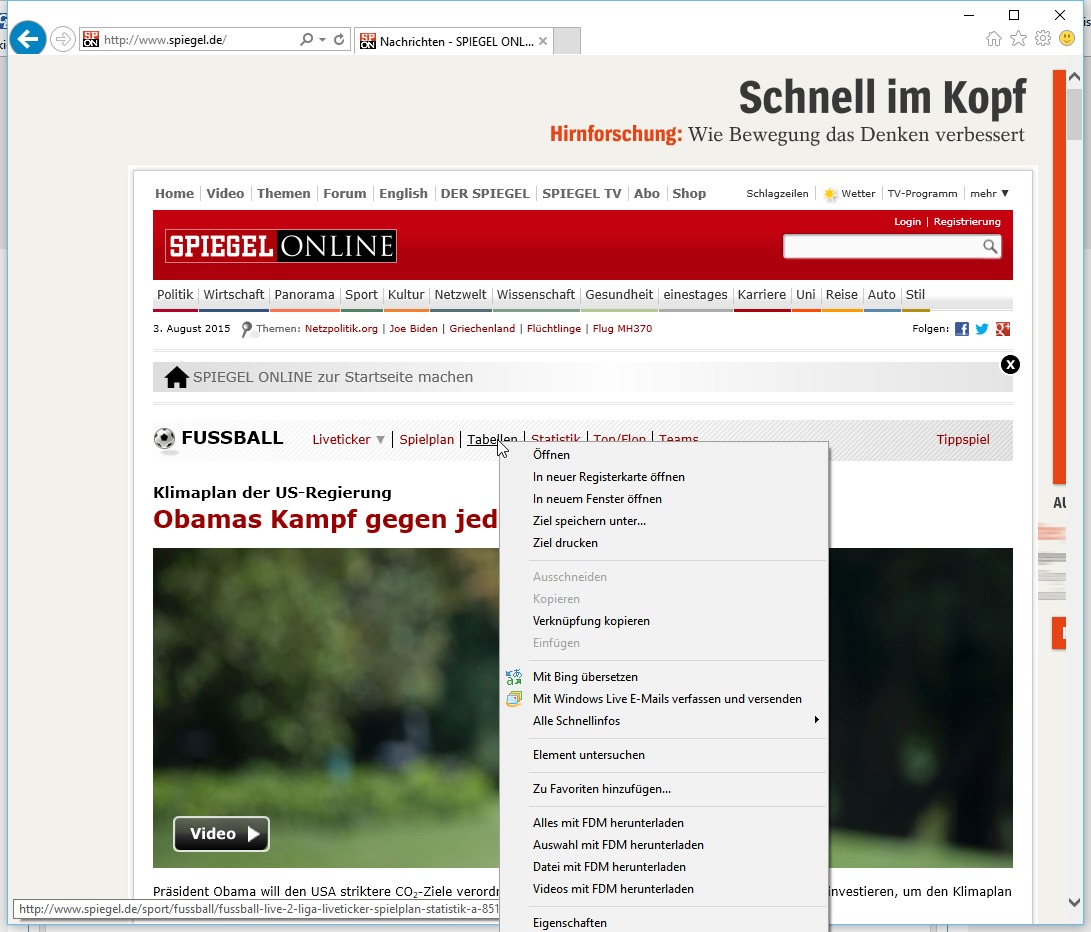Follow SPIEGEL on Twitter icon
Image resolution: width=1091 pixels, height=932 pixels.
click(x=982, y=329)
